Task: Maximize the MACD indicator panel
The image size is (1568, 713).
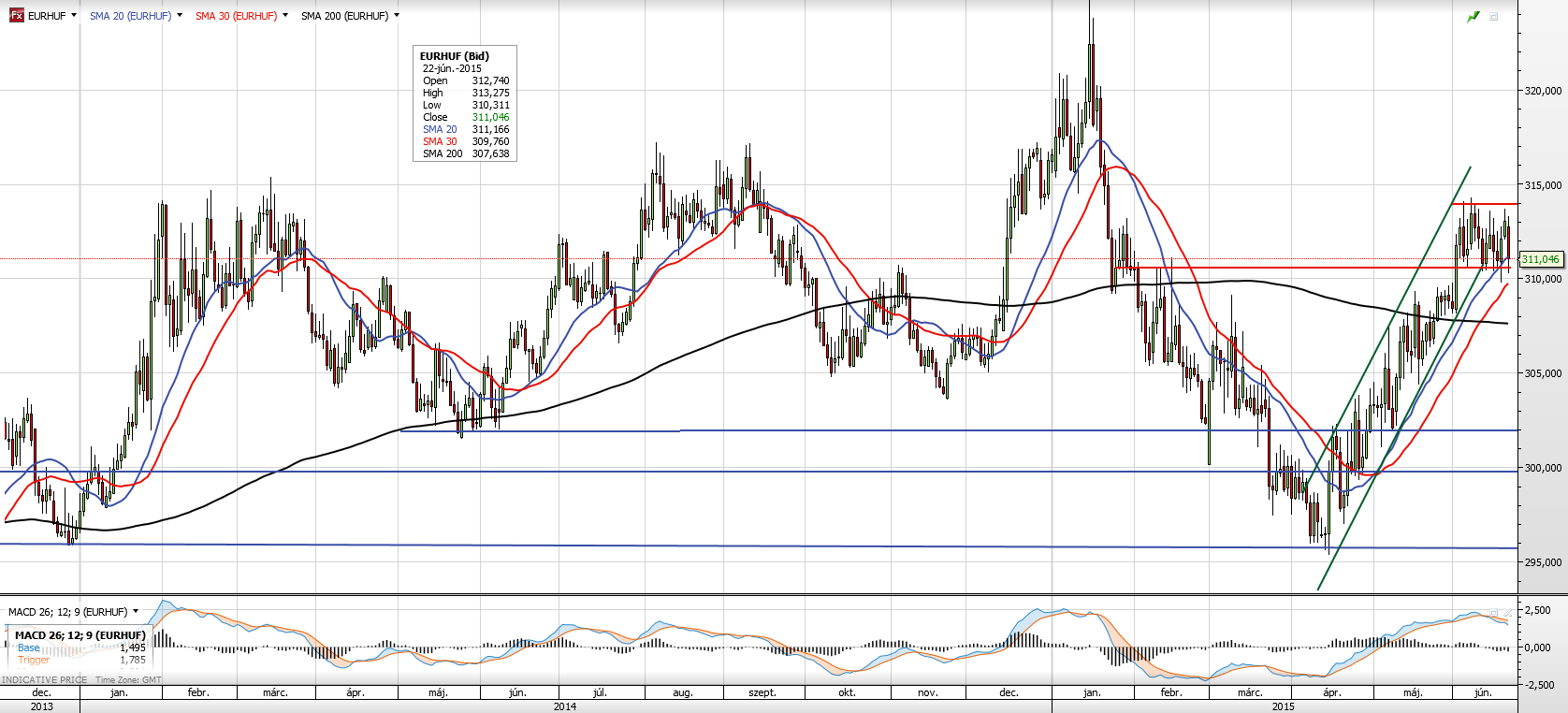Action: tap(1494, 613)
